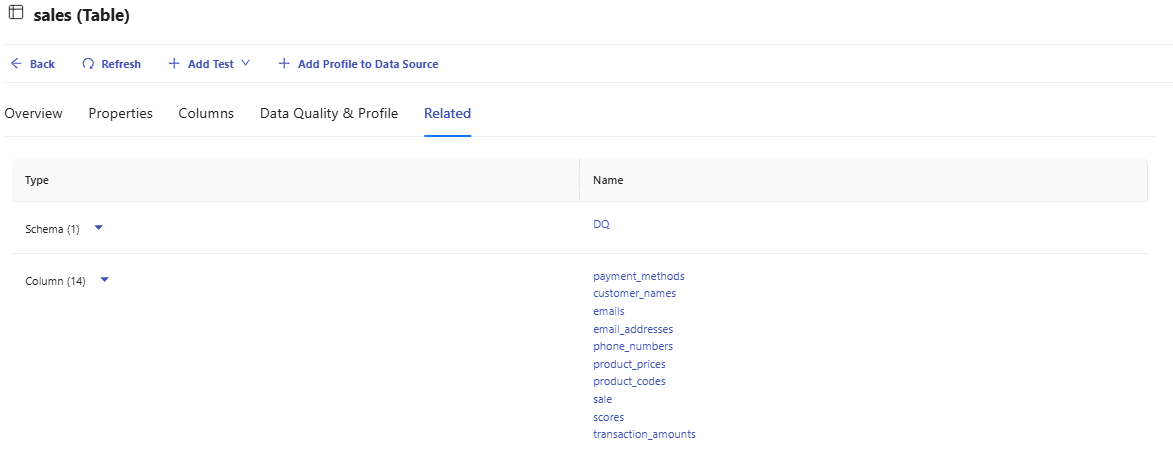
Task: Click the email_addresses column link
Action: click(x=632, y=329)
